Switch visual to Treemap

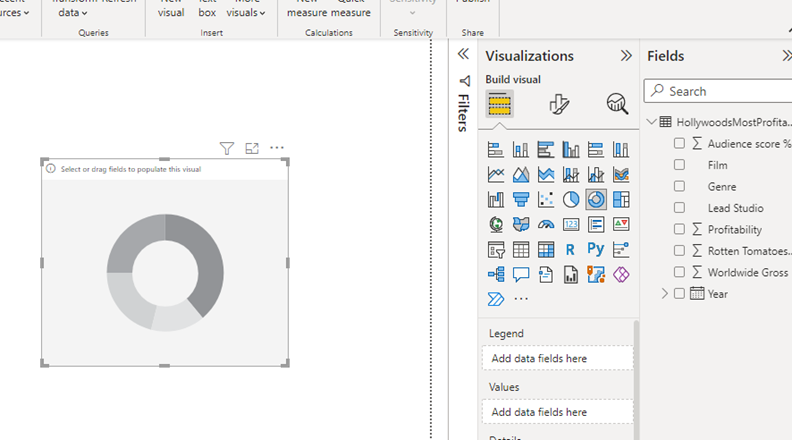point(621,200)
